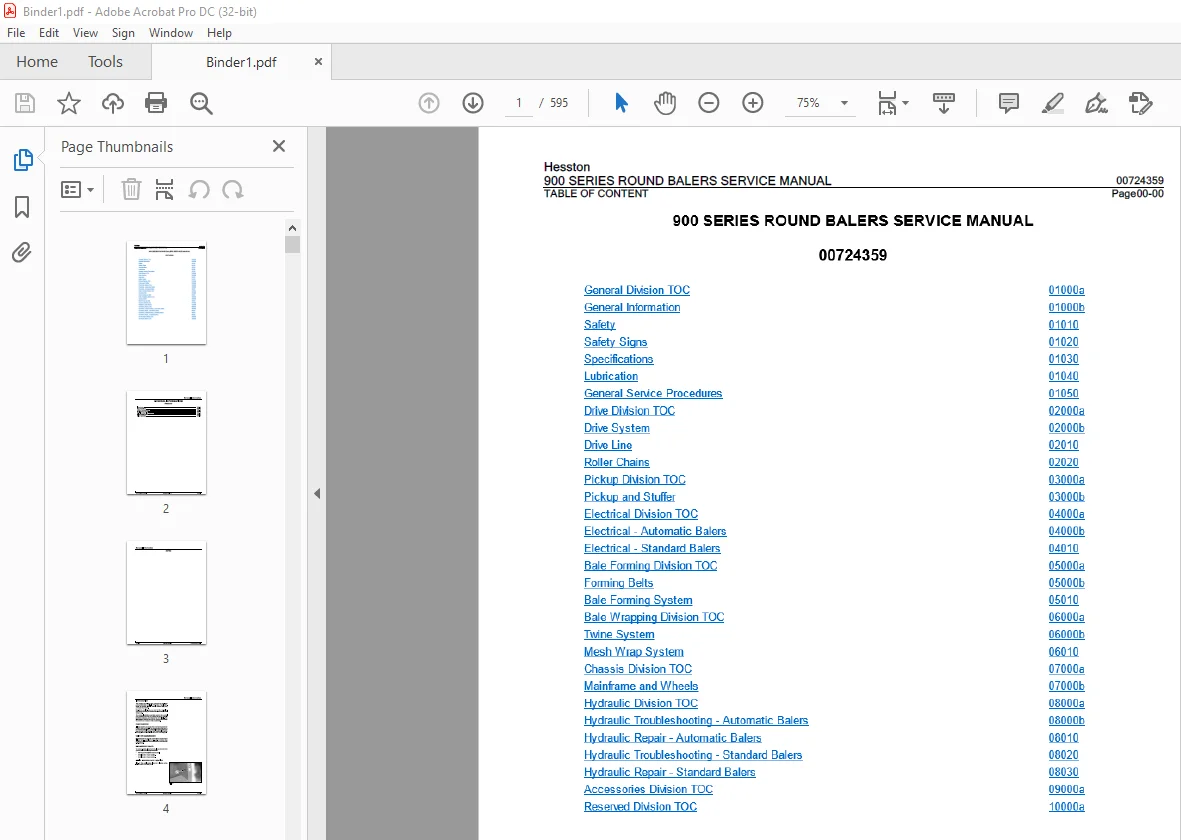Open the Lubrication section link
Image resolution: width=1181 pixels, height=840 pixels.
pyautogui.click(x=611, y=376)
